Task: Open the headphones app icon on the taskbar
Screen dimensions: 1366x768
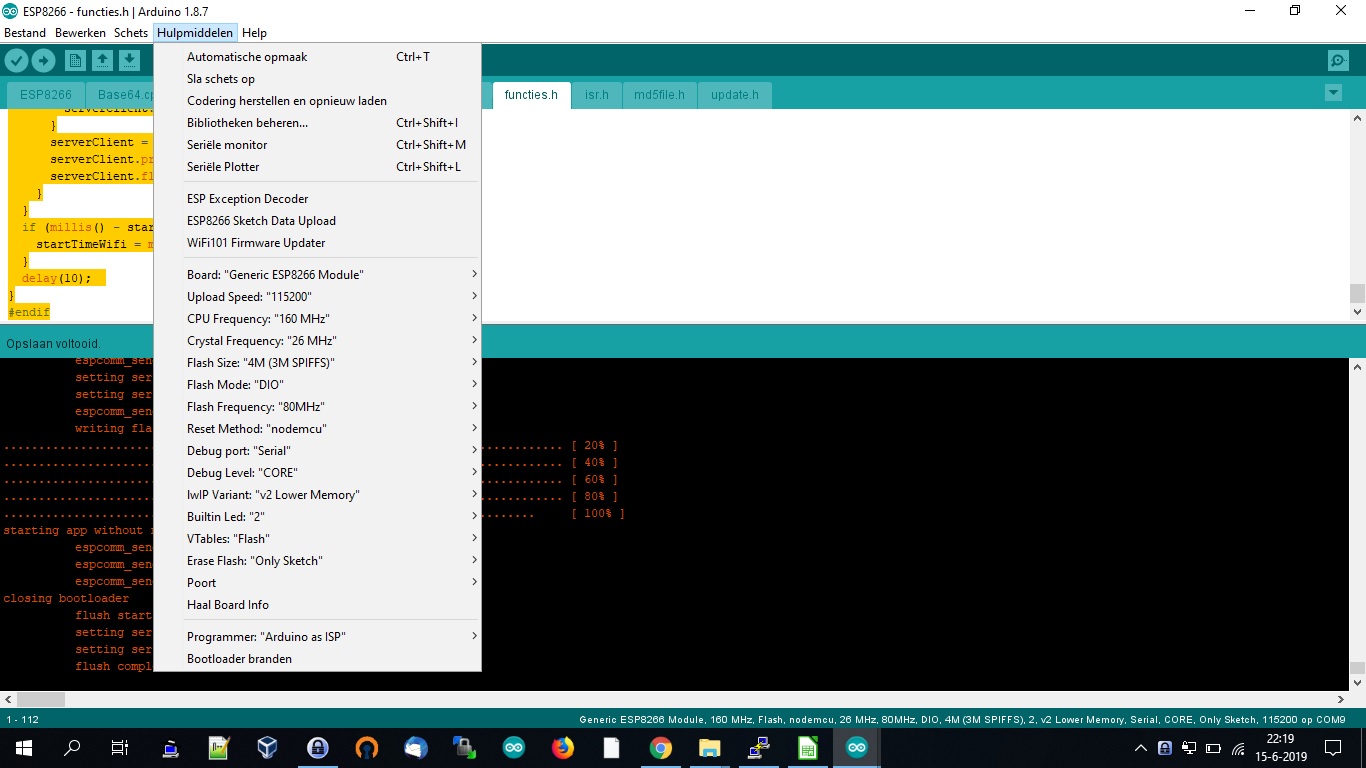Action: [366, 747]
